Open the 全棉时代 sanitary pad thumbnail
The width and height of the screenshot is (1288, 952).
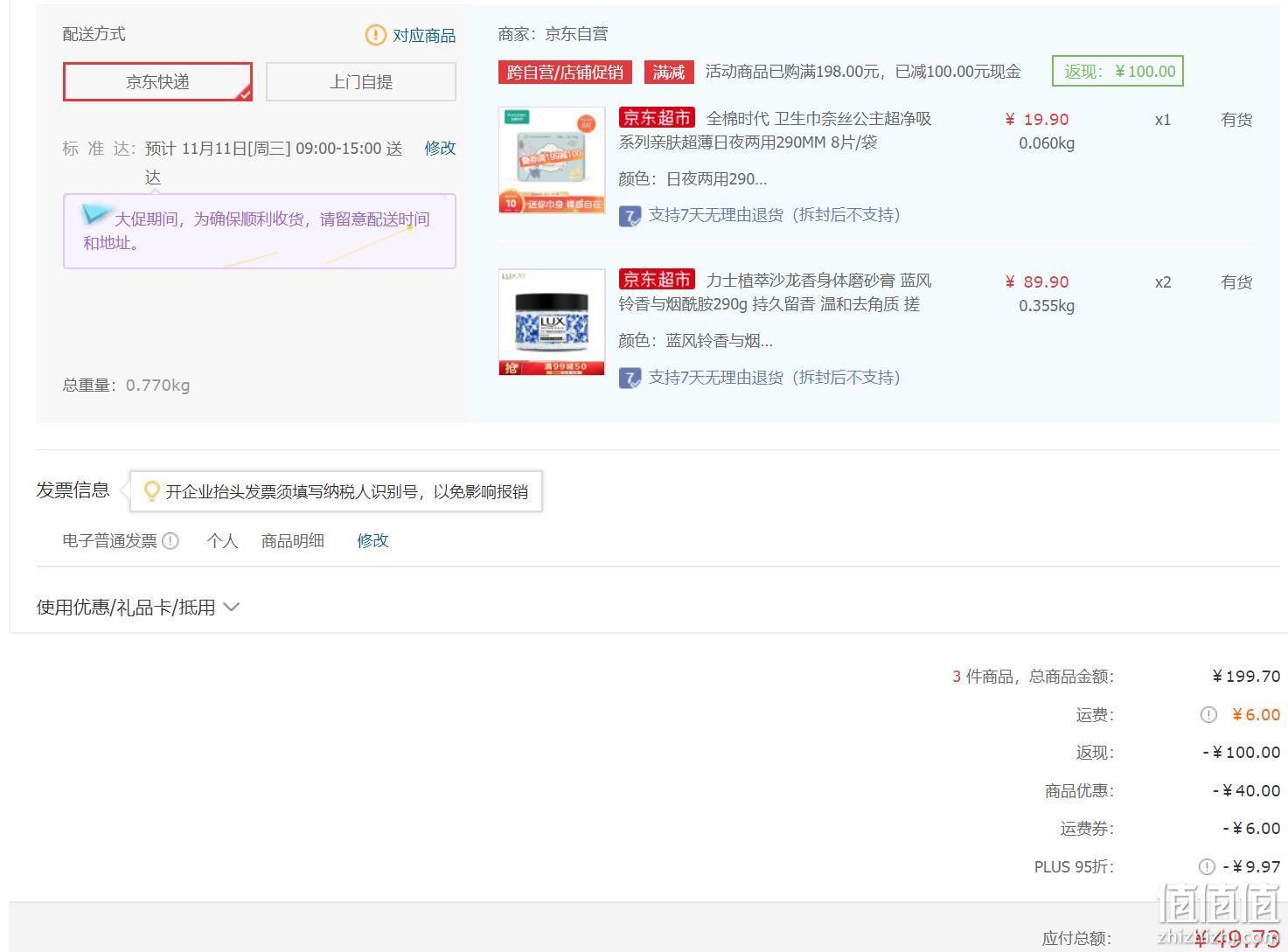(x=552, y=160)
